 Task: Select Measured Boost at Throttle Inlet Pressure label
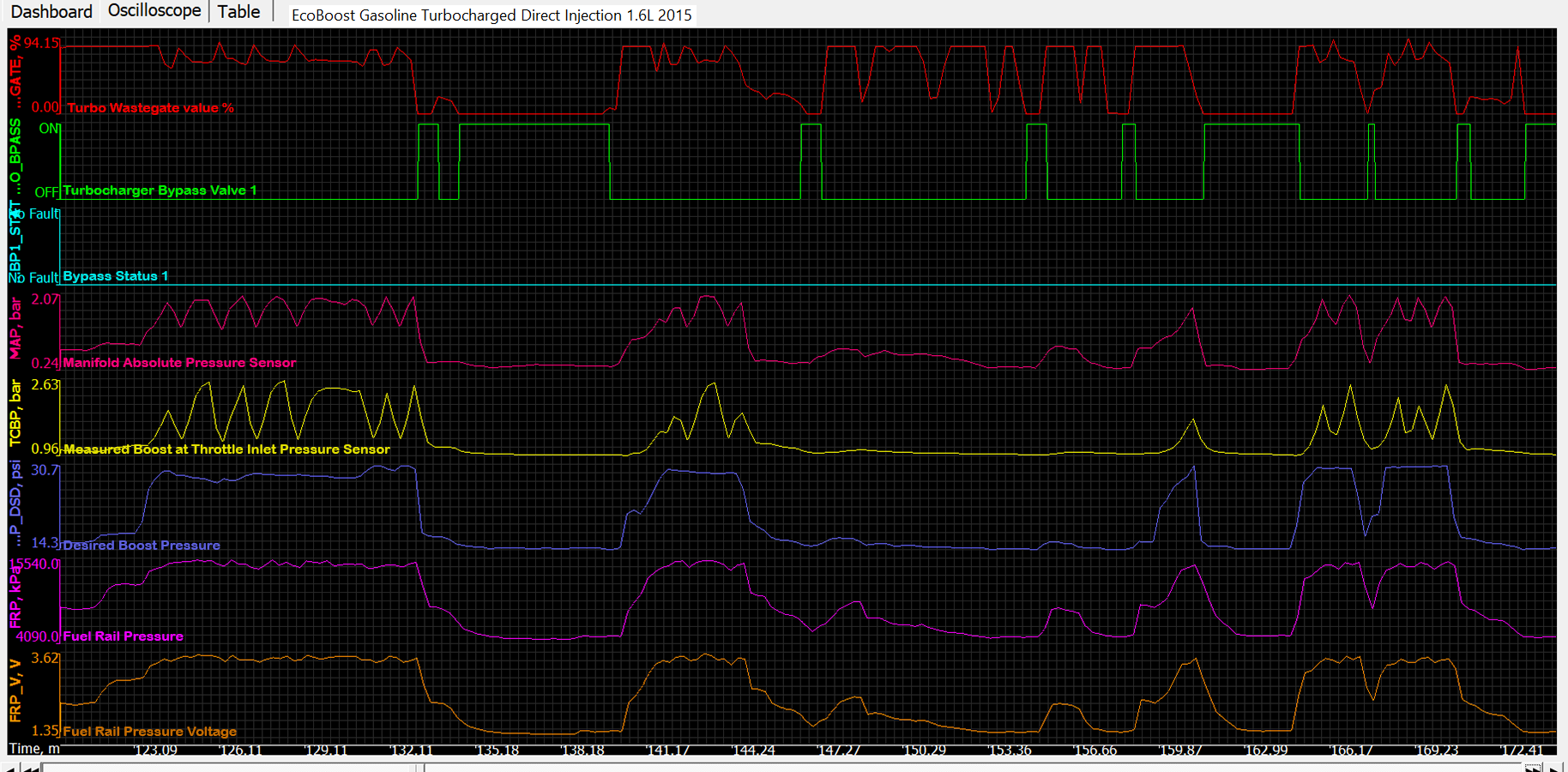click(226, 449)
